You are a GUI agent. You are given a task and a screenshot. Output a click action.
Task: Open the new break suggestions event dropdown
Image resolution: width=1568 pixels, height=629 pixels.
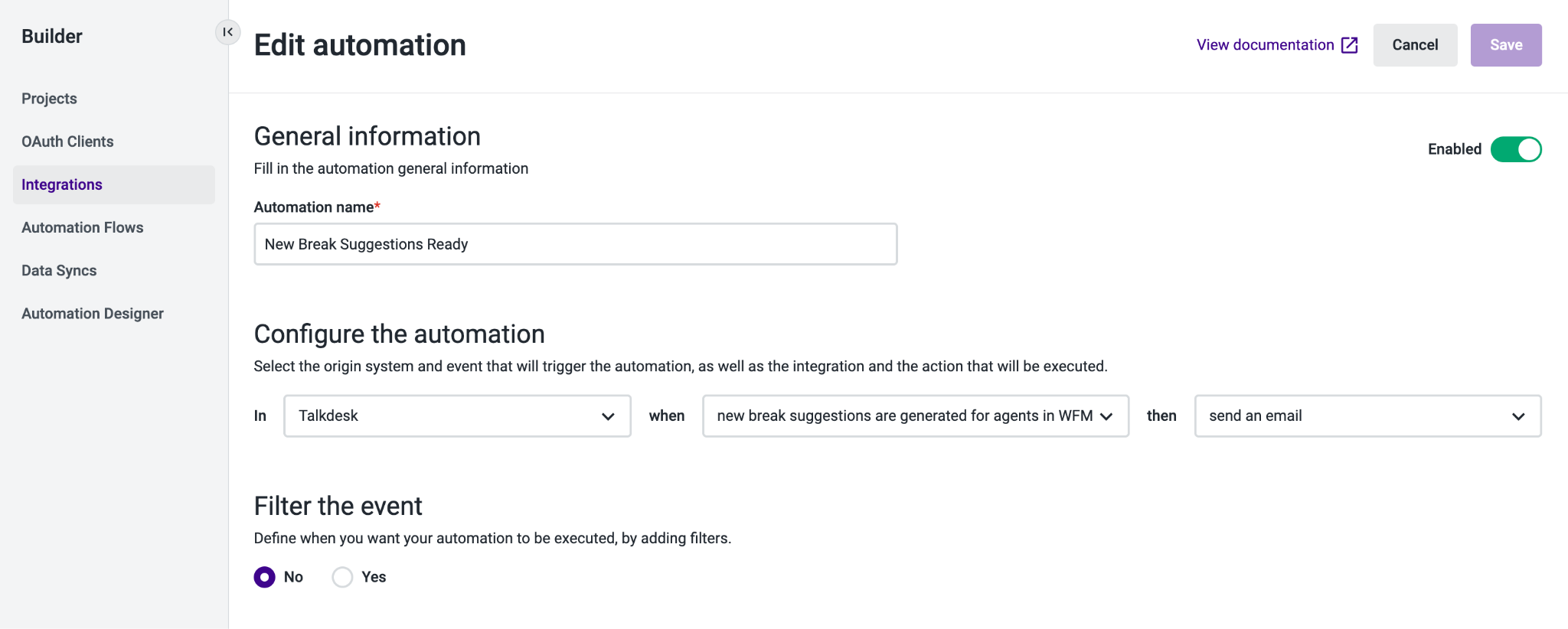(916, 416)
